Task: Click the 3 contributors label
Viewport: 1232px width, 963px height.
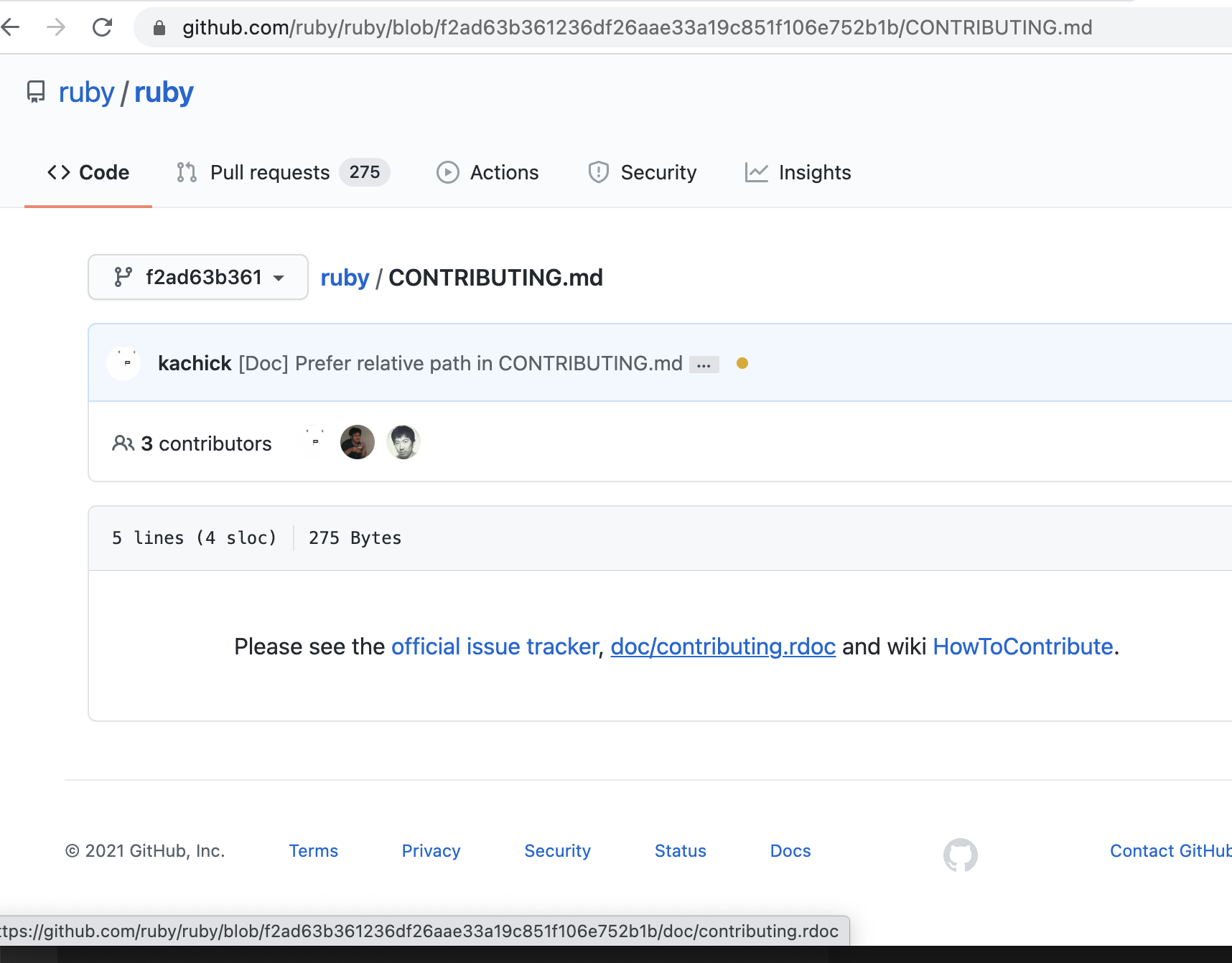Action: coord(192,443)
